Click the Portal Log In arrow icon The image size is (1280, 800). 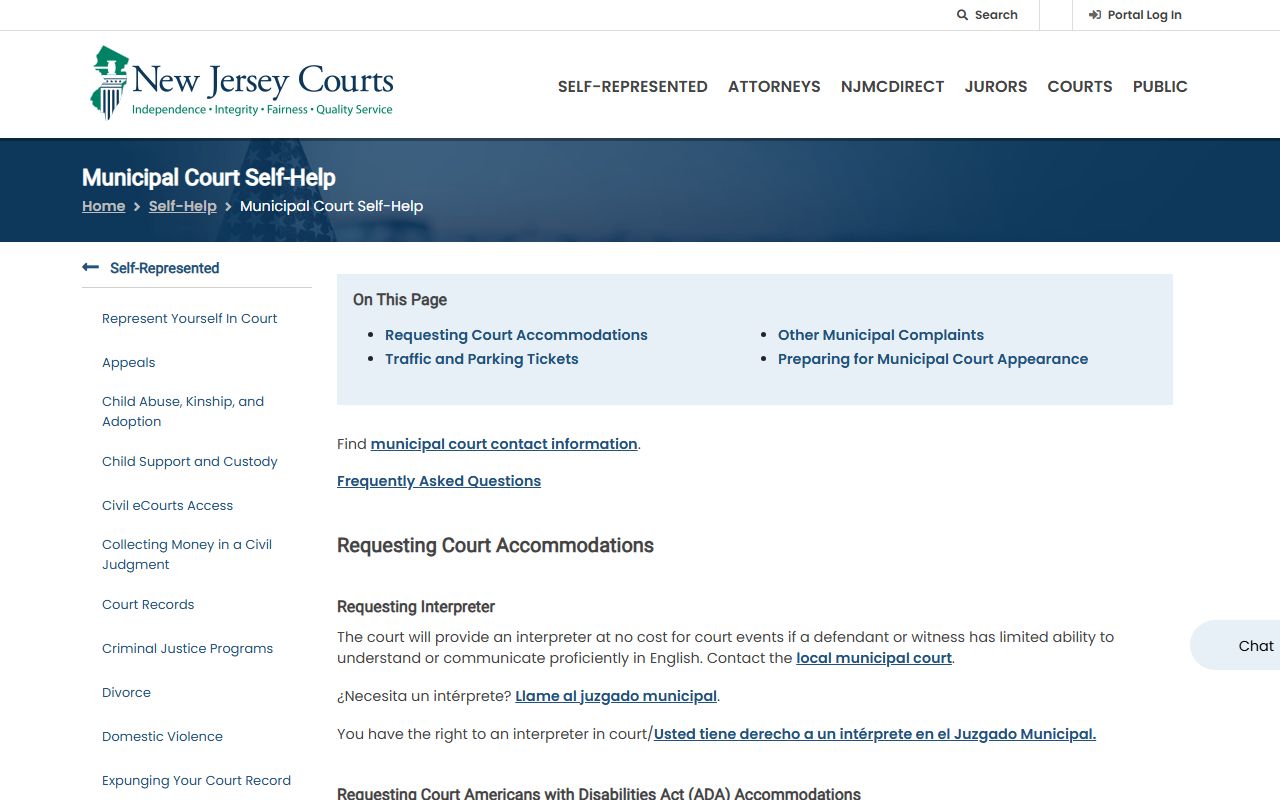click(1095, 15)
